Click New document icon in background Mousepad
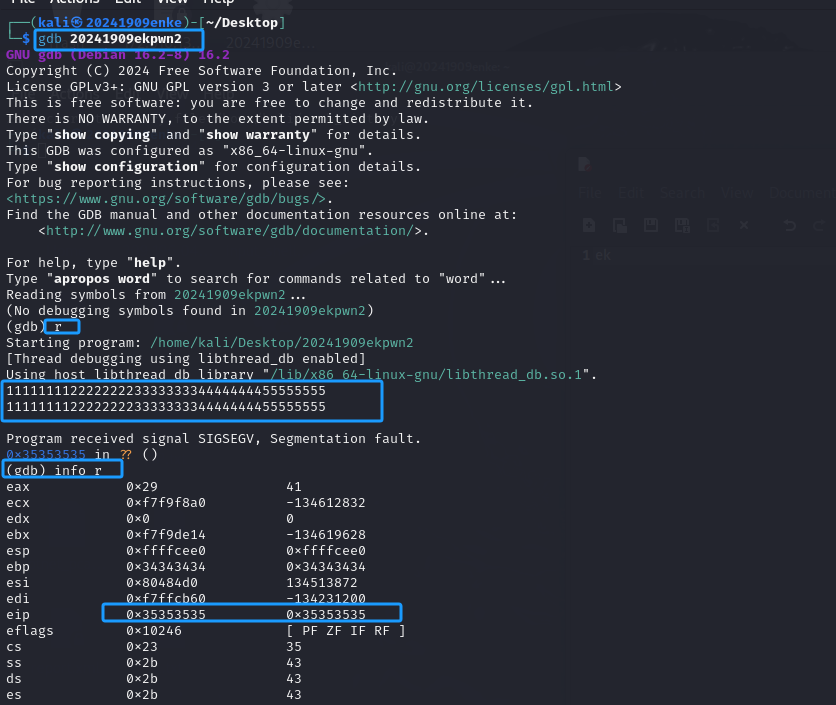 (x=589, y=225)
